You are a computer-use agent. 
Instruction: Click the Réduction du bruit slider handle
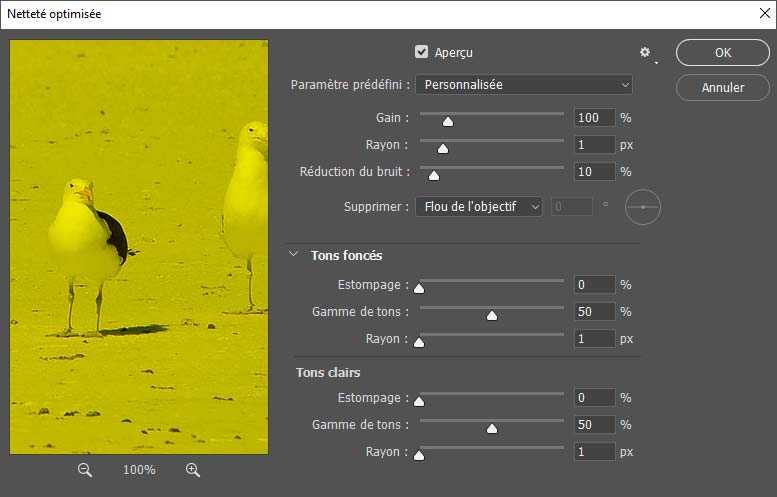(x=434, y=176)
